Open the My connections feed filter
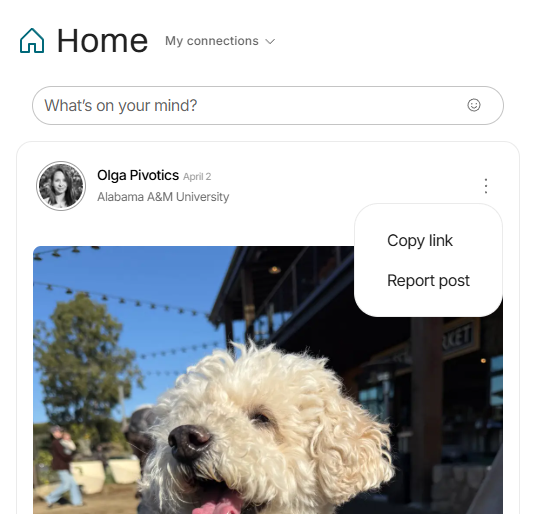Viewport: 537px width, 514px height. (220, 41)
